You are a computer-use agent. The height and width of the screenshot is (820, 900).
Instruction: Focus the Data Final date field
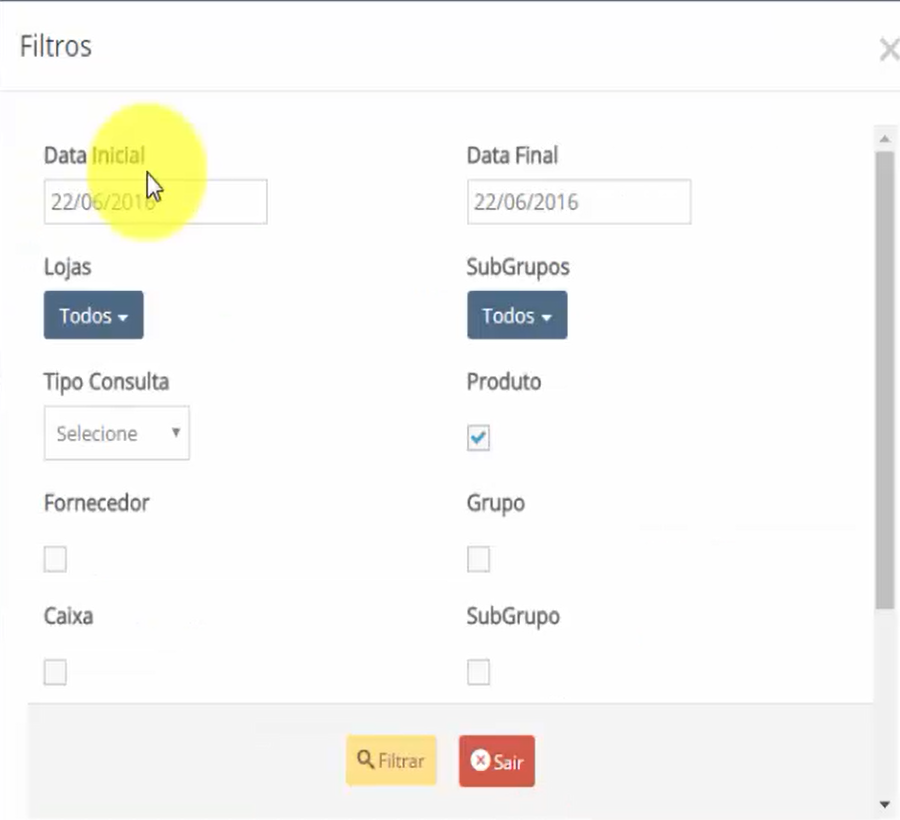[x=579, y=202]
